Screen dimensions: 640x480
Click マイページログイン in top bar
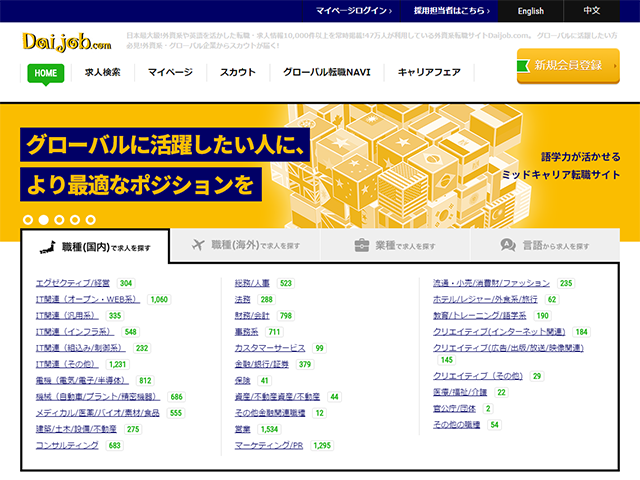(x=353, y=11)
